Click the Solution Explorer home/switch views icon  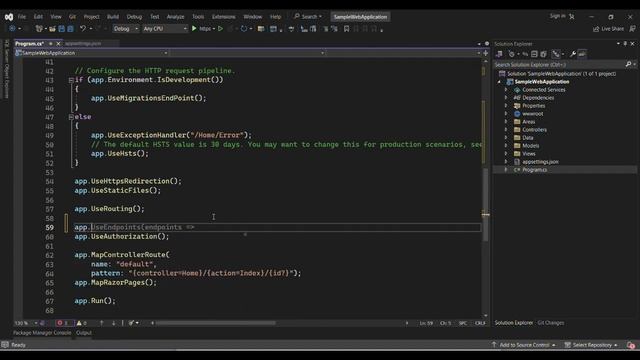(x=499, y=54)
